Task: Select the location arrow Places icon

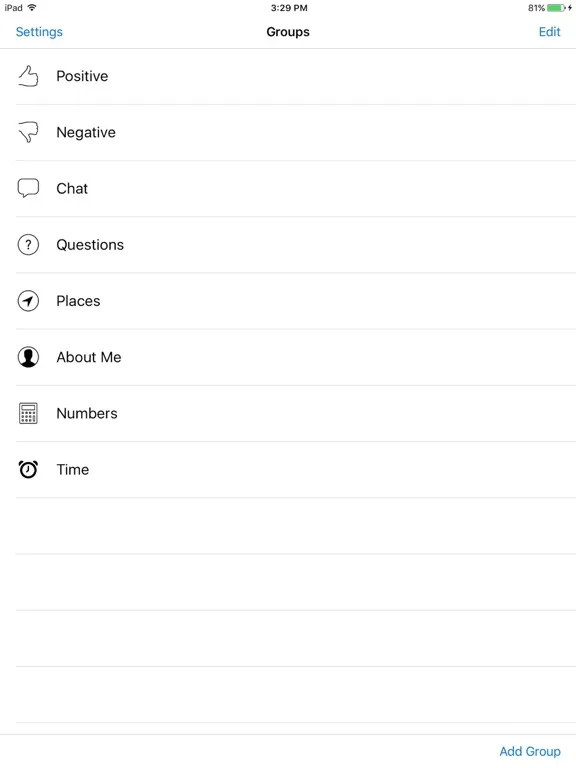Action: click(x=28, y=301)
